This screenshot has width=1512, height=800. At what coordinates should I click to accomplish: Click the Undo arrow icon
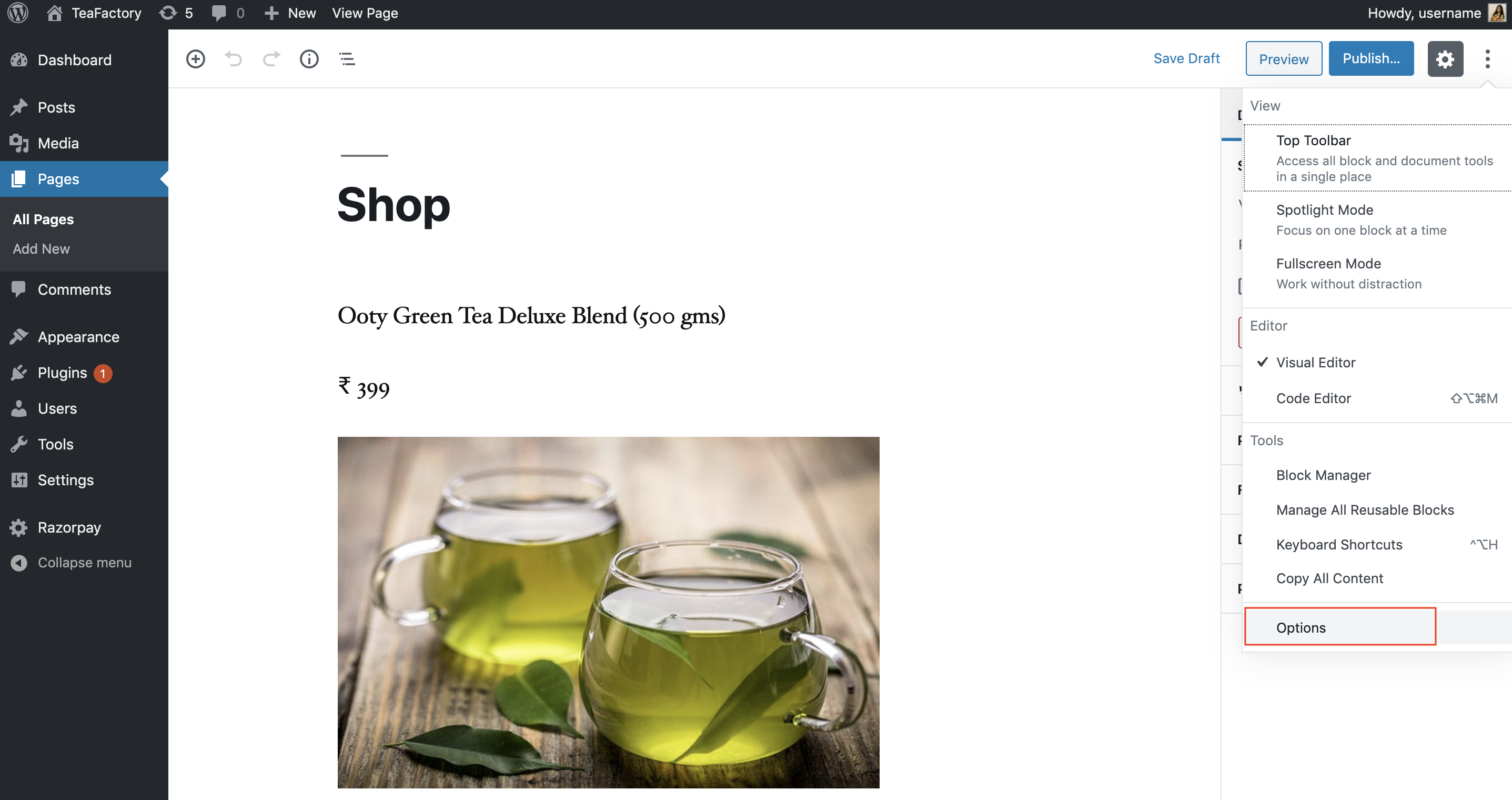pos(233,59)
